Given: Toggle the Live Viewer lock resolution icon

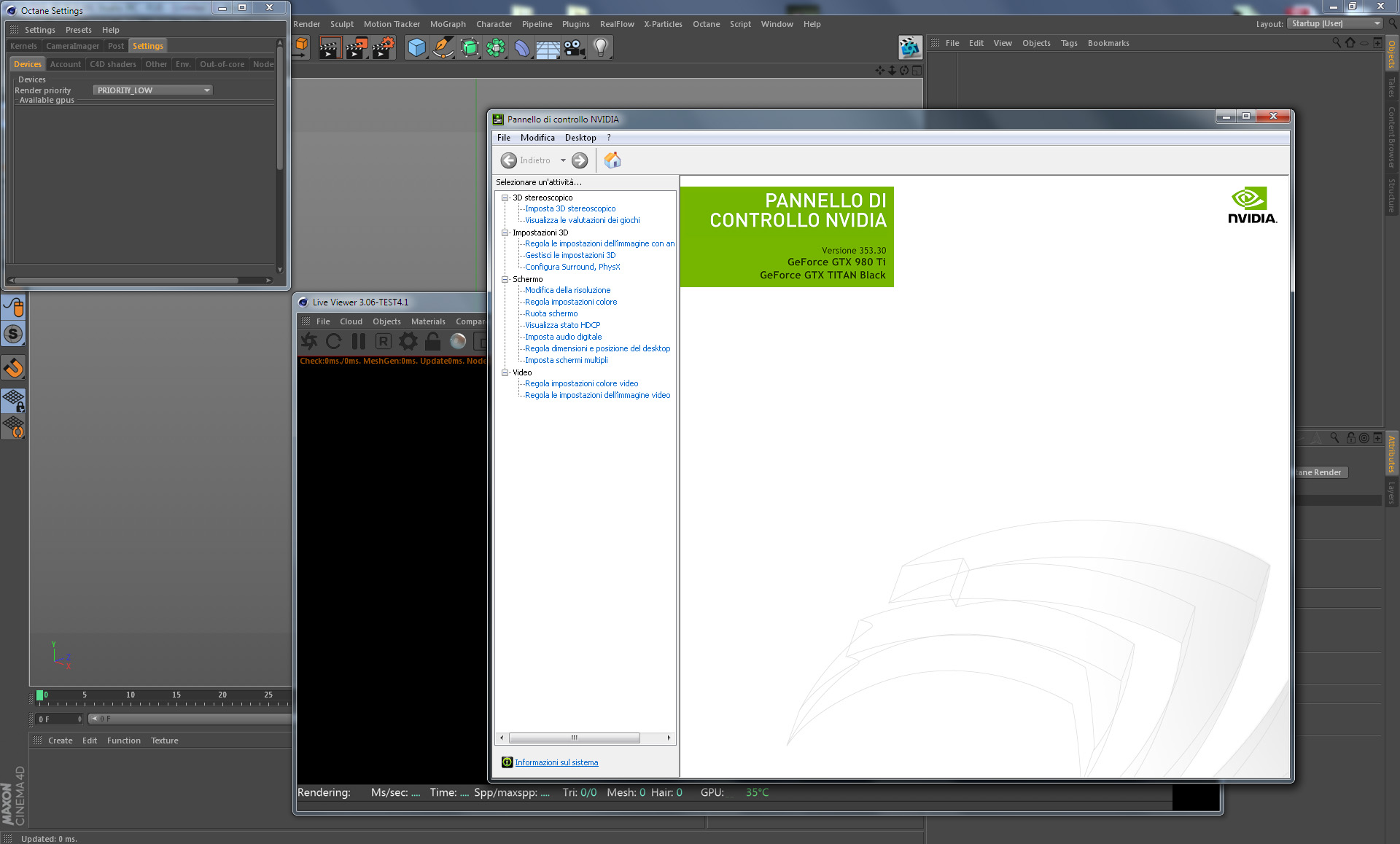Looking at the screenshot, I should click(433, 341).
